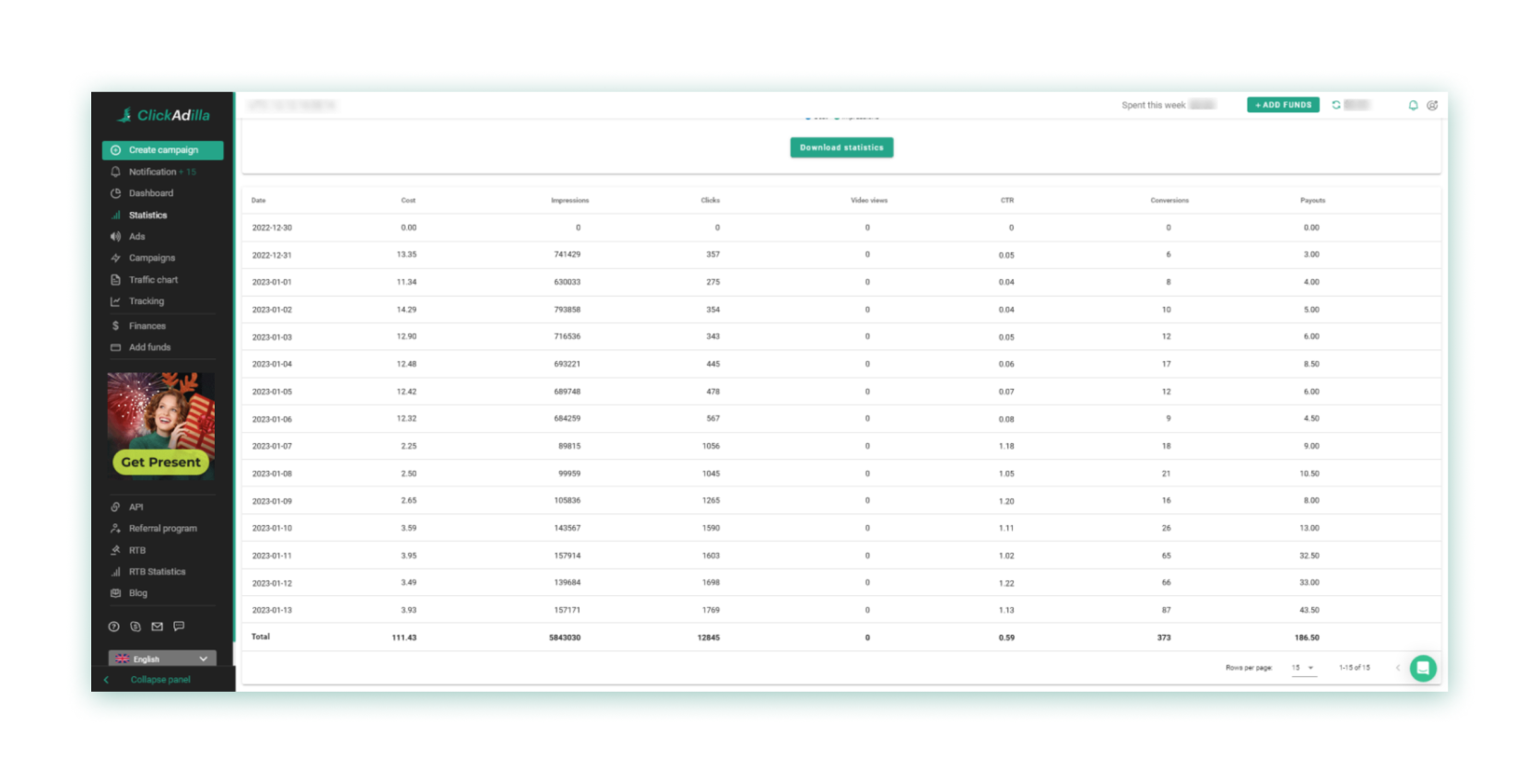This screenshot has height=784, width=1539.
Task: Open the live chat bubble widget
Action: (x=1423, y=668)
